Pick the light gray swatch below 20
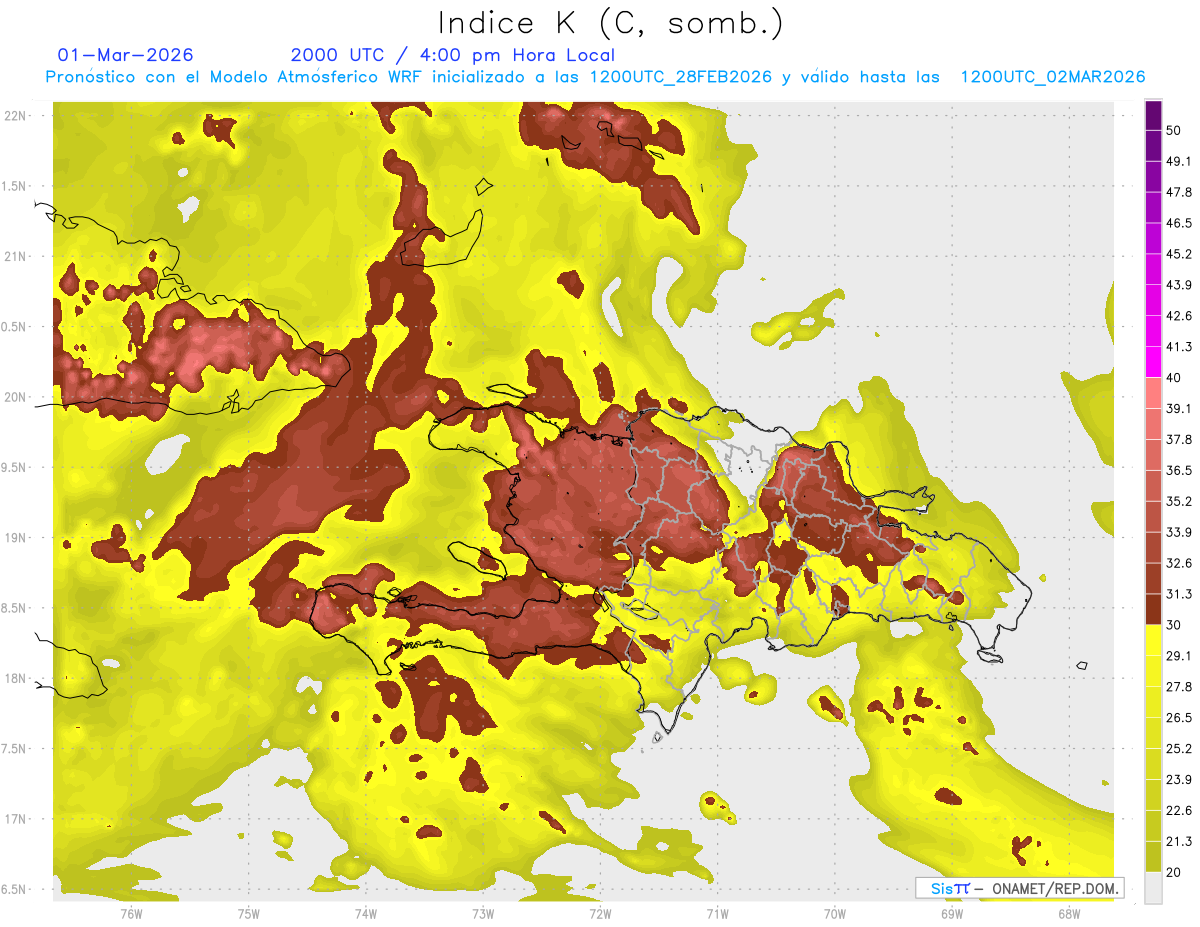 pyautogui.click(x=1153, y=887)
